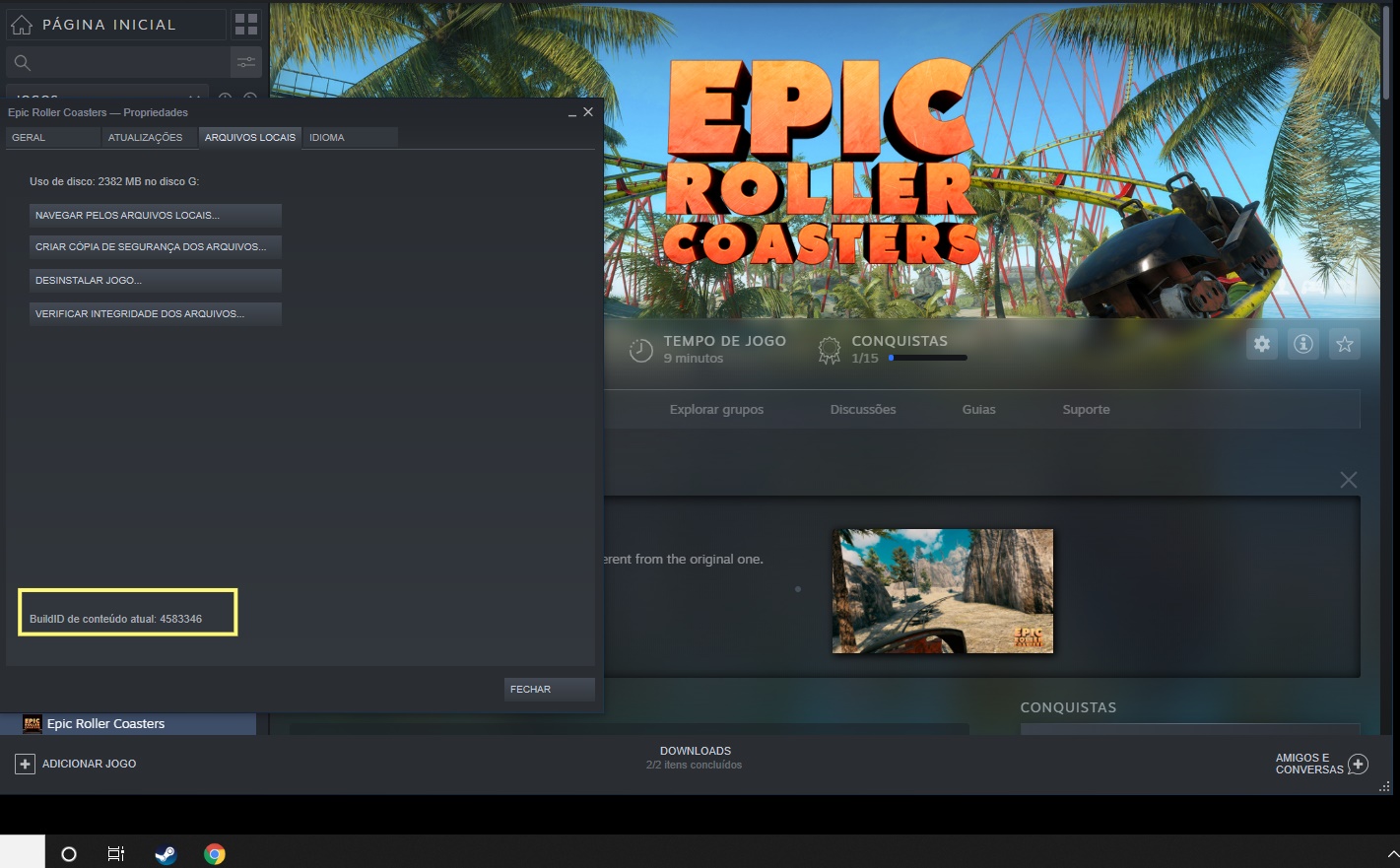Viewport: 1400px width, 868px height.
Task: Click the 'Tempo de Jogo' label
Action: (725, 341)
